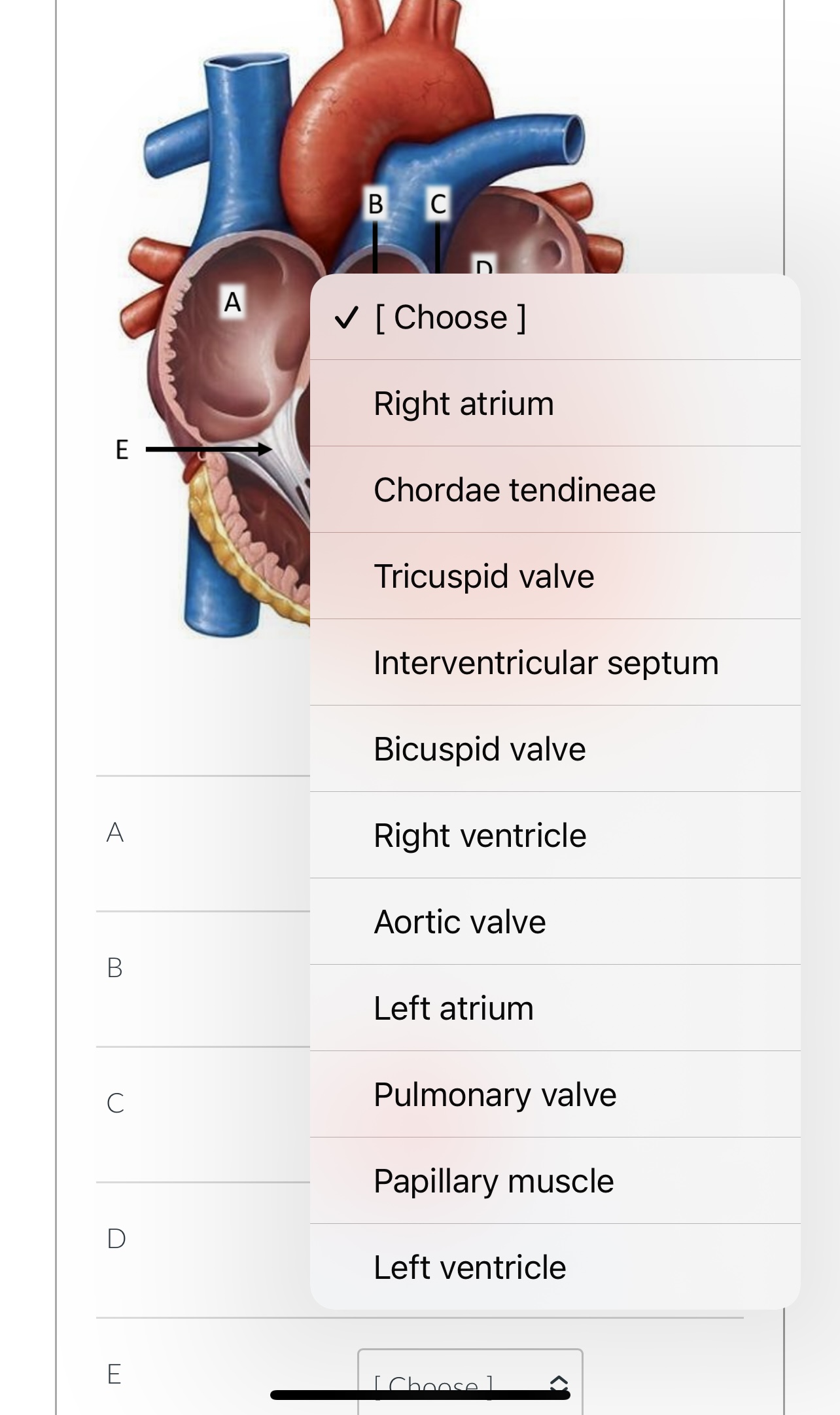The image size is (840, 1415).
Task: Select "Left ventricle" at the bottom
Action: [x=469, y=1266]
